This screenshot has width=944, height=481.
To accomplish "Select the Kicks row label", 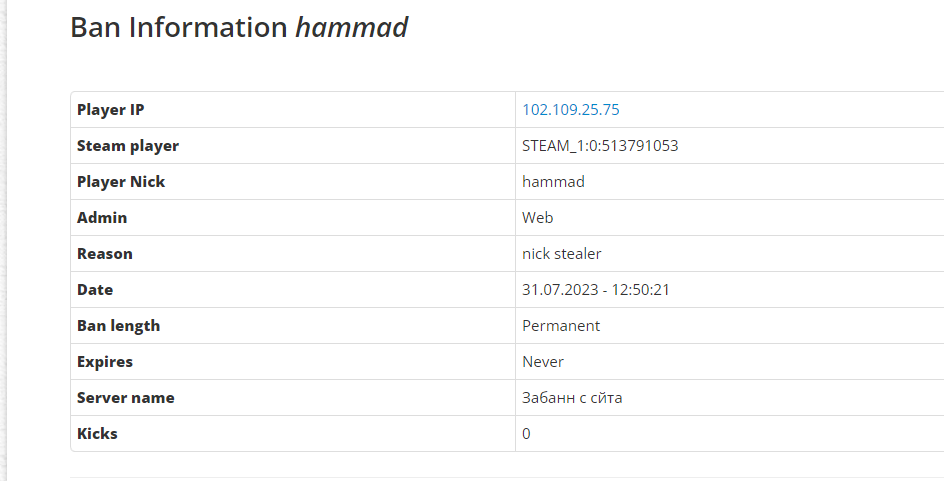I will tap(97, 434).
